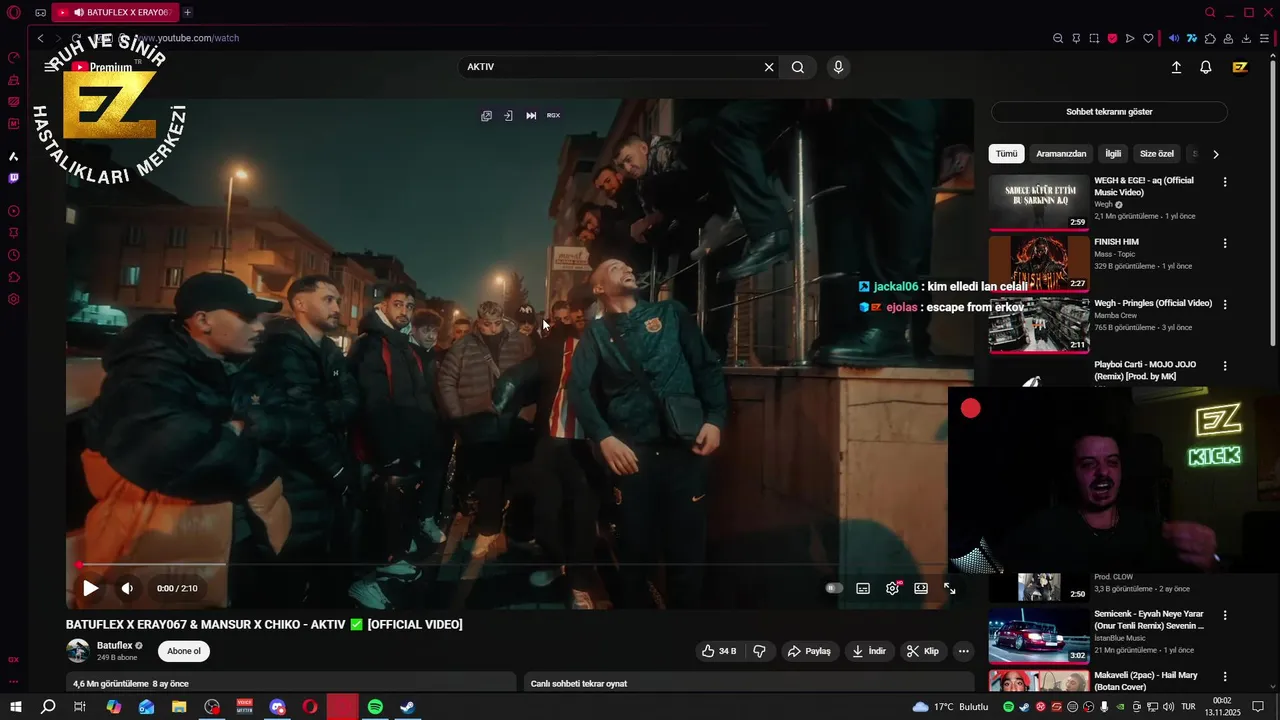Open the WEGH & EGE! video thumbnail
1280x720 pixels.
[x=1039, y=202]
